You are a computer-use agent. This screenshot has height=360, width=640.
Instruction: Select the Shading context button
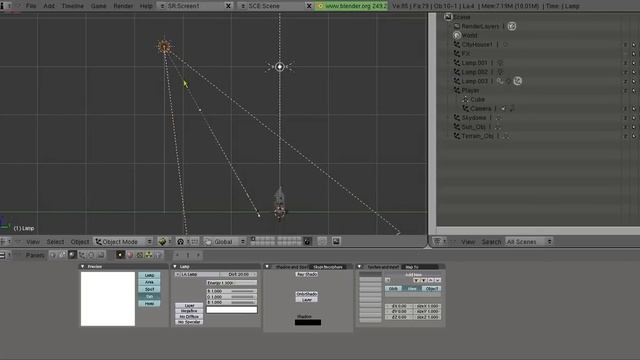tap(72, 255)
